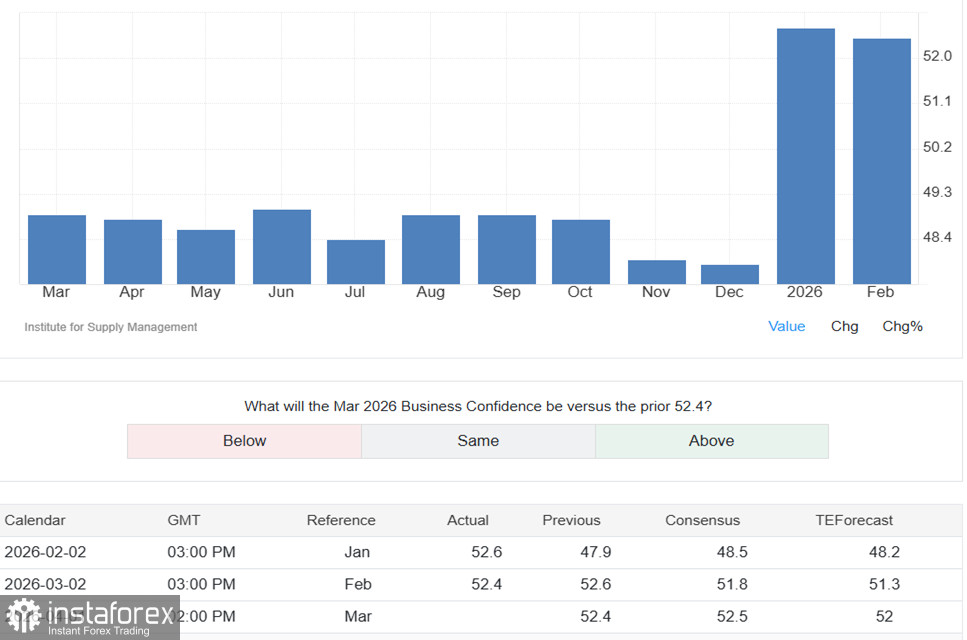Image resolution: width=967 pixels, height=640 pixels.
Task: Click the TEForecast column header
Action: pos(854,520)
